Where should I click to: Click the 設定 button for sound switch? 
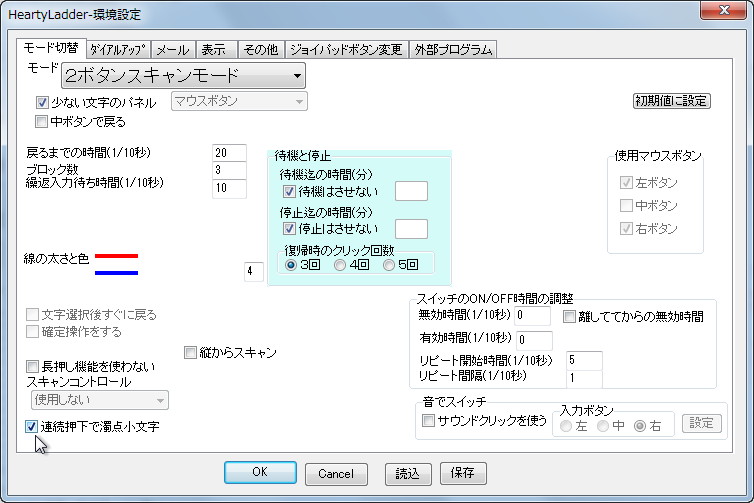click(702, 423)
